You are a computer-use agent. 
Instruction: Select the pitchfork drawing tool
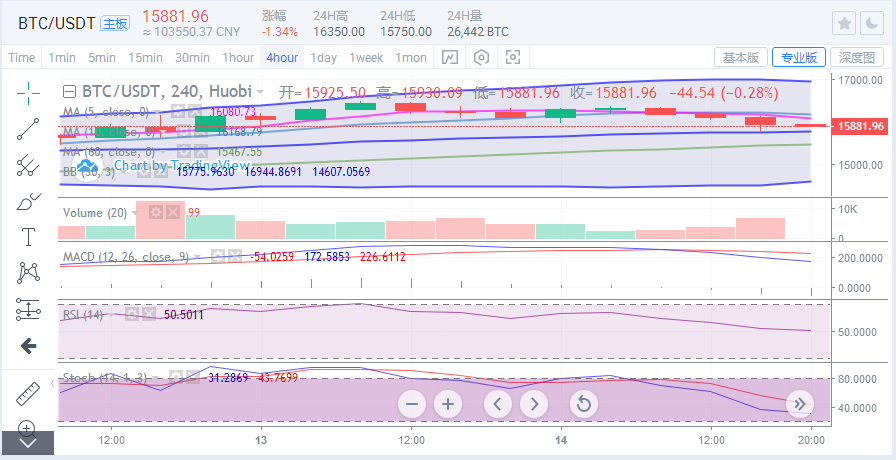pyautogui.click(x=28, y=165)
